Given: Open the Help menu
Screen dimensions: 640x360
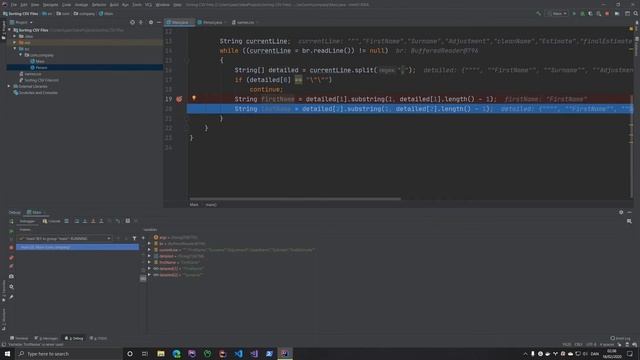Looking at the screenshot, I should (x=177, y=4).
